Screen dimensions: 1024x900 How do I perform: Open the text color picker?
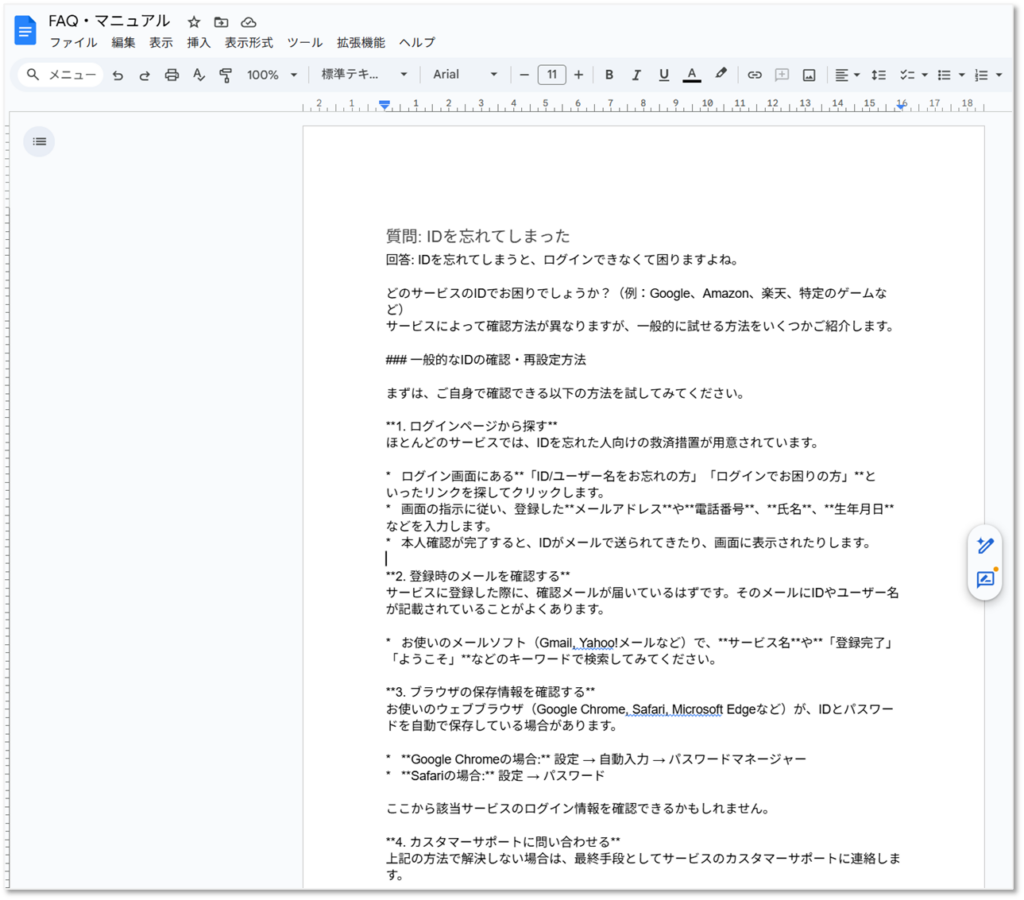(692, 75)
